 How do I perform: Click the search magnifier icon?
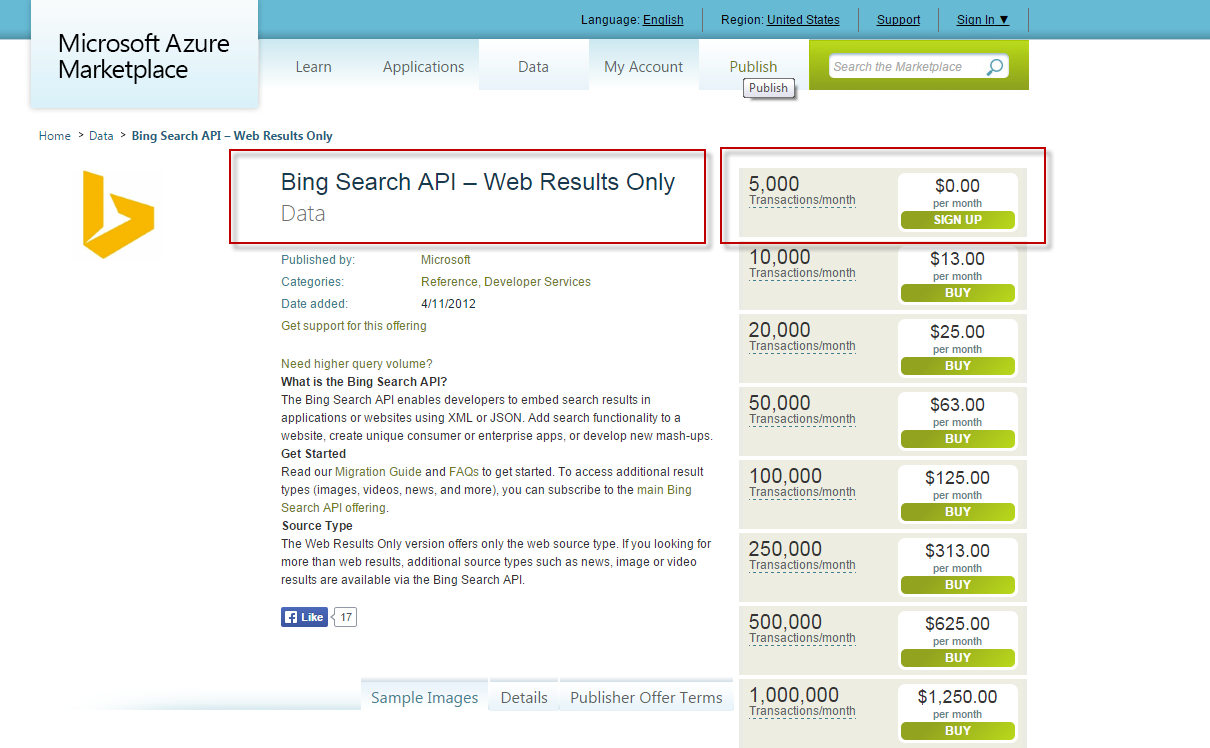pyautogui.click(x=995, y=67)
